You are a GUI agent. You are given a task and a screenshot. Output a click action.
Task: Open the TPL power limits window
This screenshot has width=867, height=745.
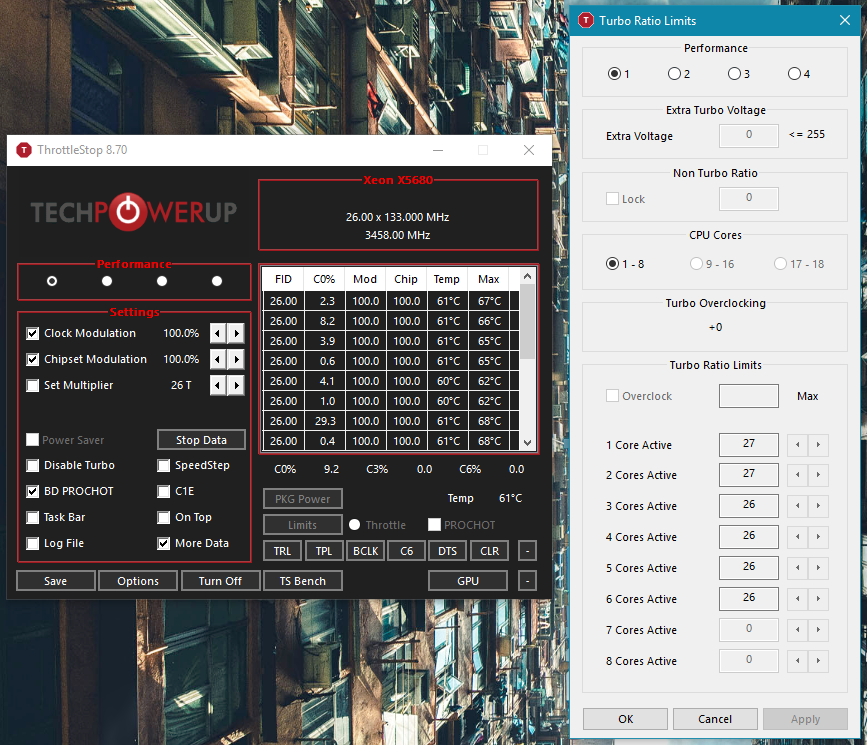pos(324,551)
